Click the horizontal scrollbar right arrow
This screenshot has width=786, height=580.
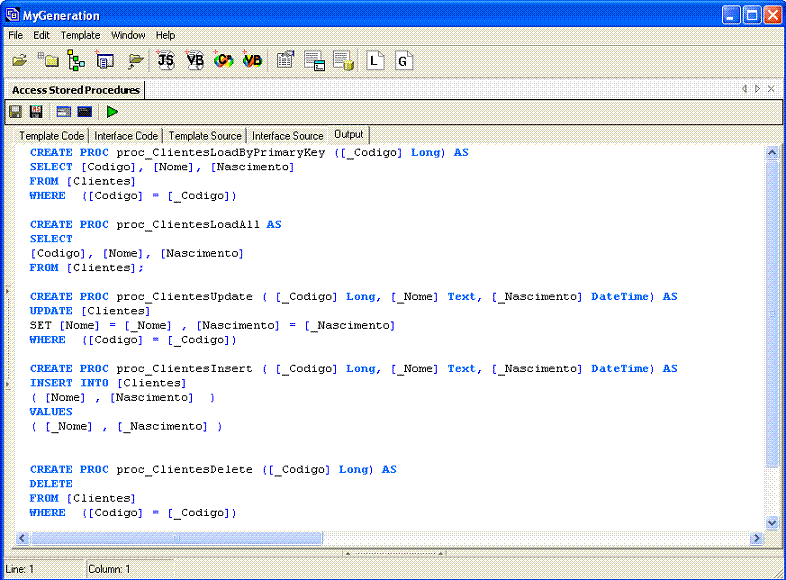[756, 538]
